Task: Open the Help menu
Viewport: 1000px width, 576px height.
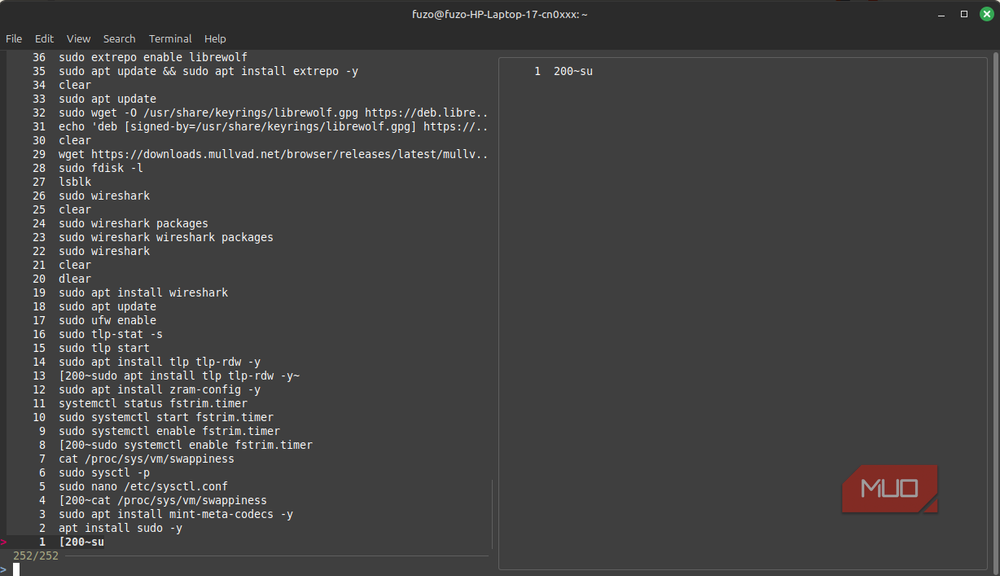Action: [215, 39]
